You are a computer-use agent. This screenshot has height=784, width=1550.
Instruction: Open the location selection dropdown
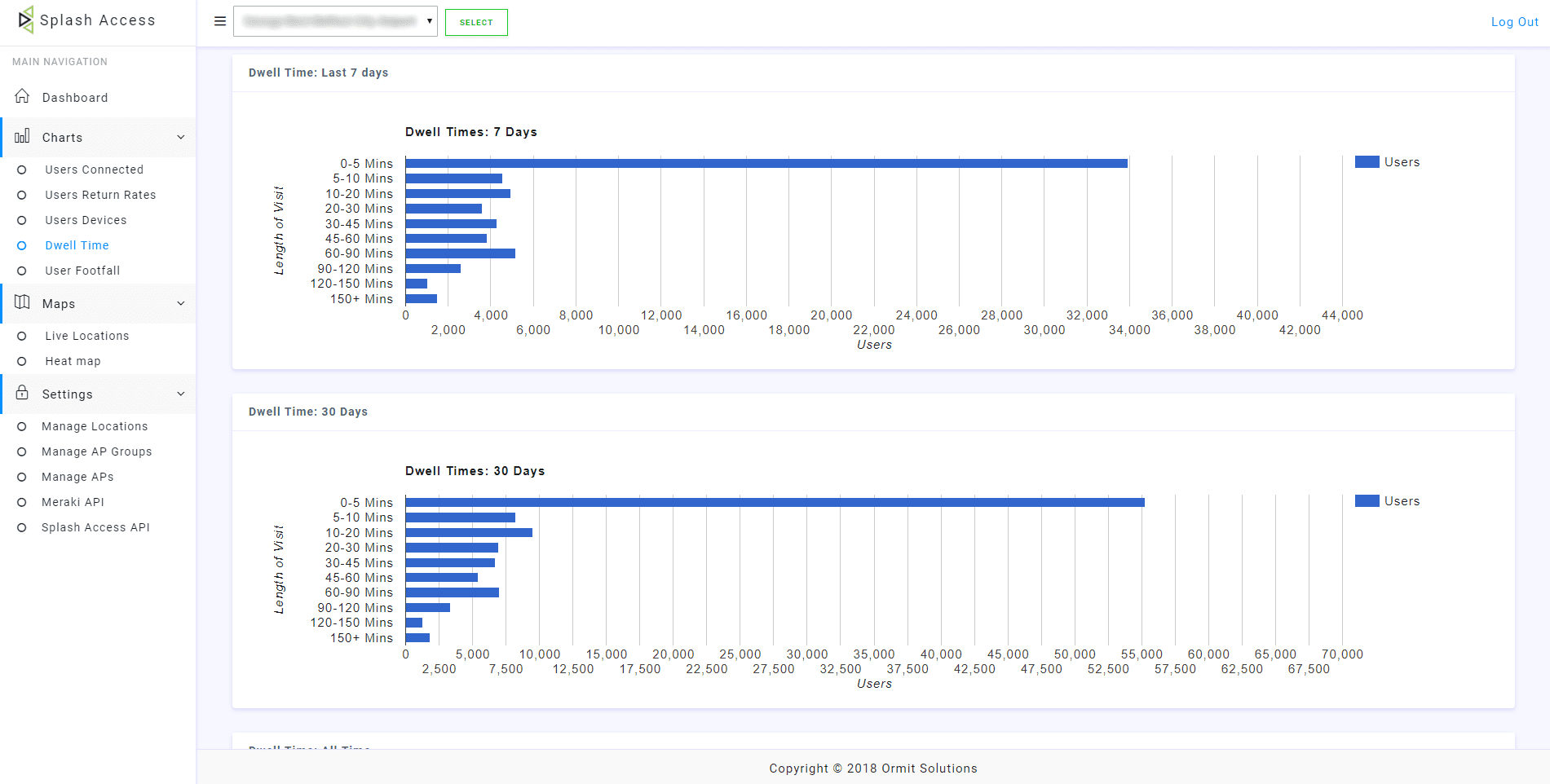pos(335,21)
